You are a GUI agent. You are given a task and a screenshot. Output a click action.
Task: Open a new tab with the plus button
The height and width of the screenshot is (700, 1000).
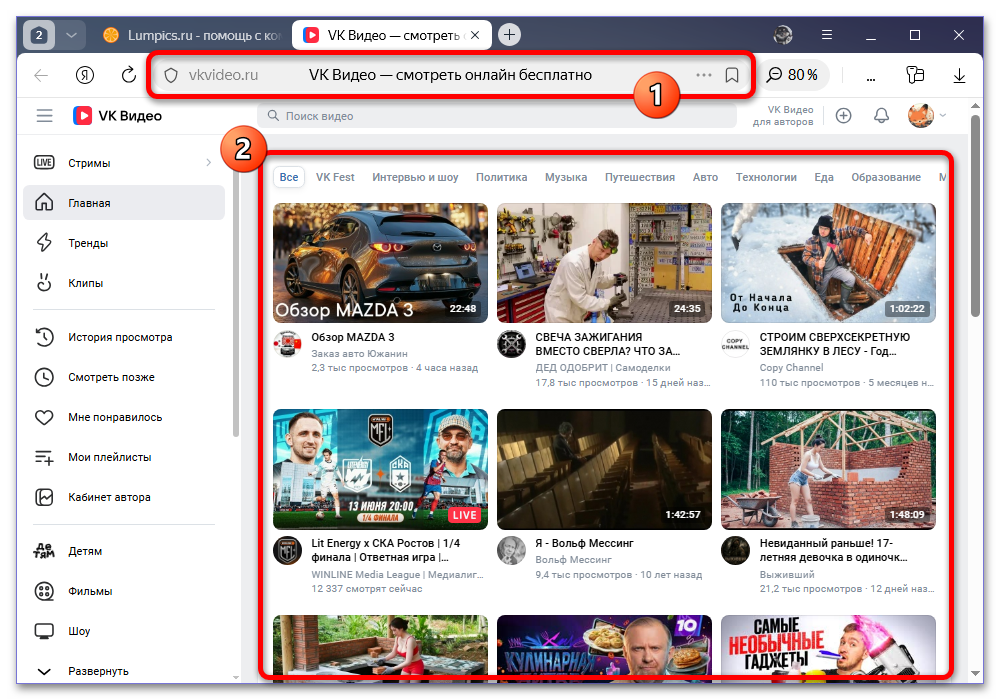click(x=509, y=35)
